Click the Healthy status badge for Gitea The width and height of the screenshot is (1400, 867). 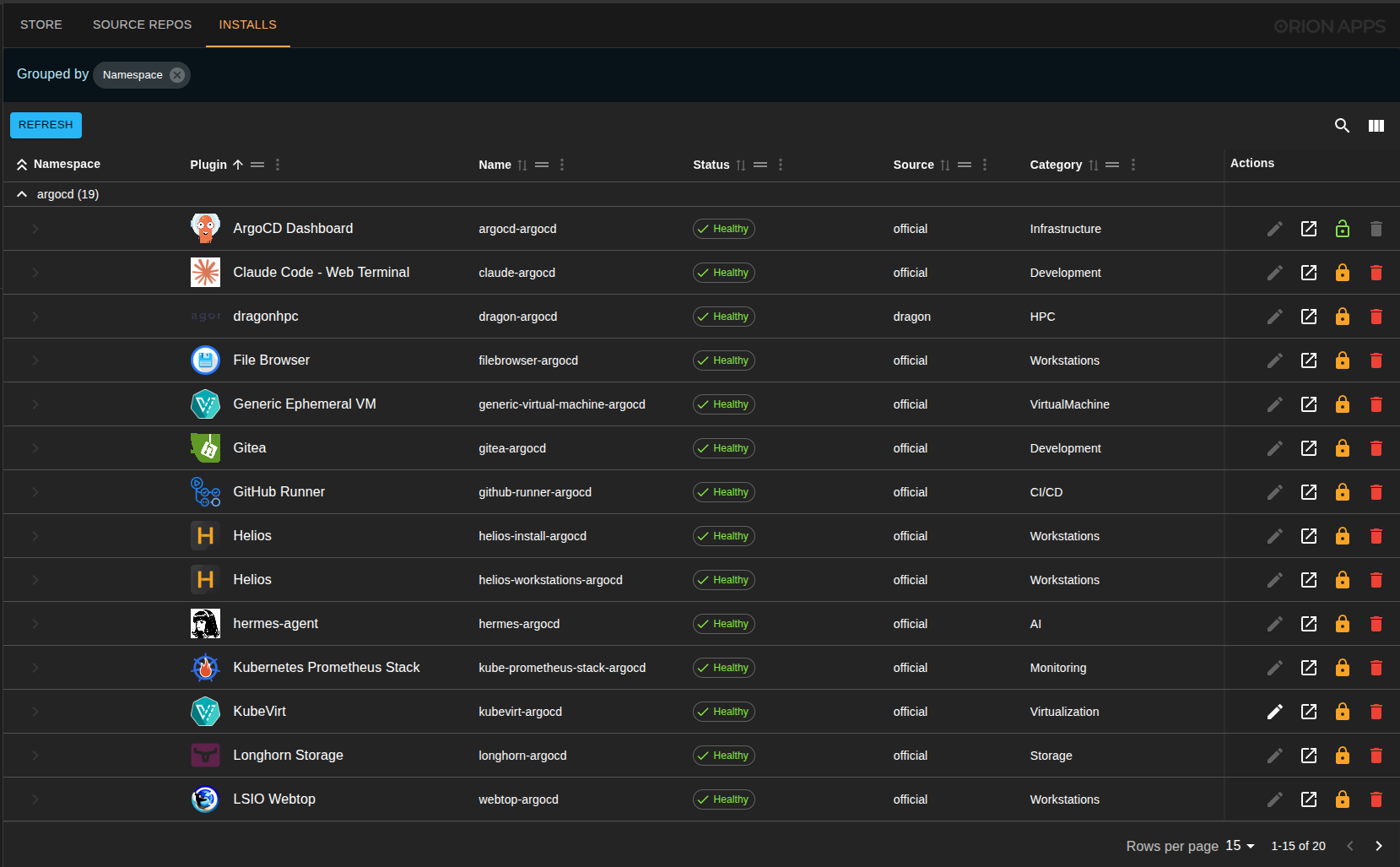click(x=724, y=448)
